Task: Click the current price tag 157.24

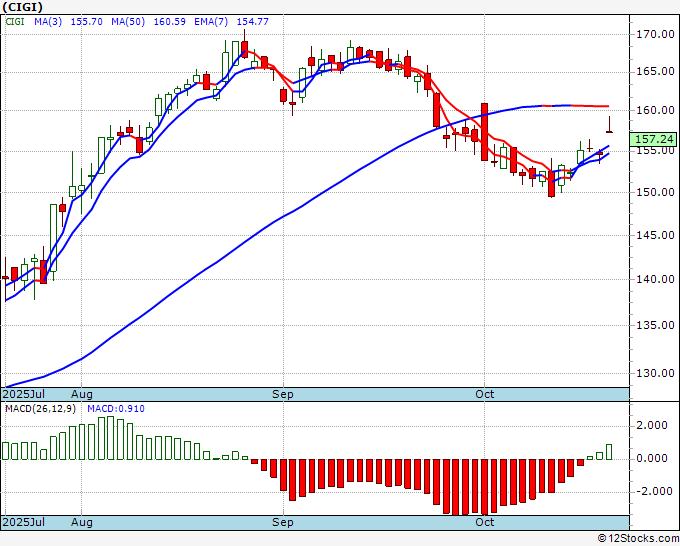Action: coord(653,139)
